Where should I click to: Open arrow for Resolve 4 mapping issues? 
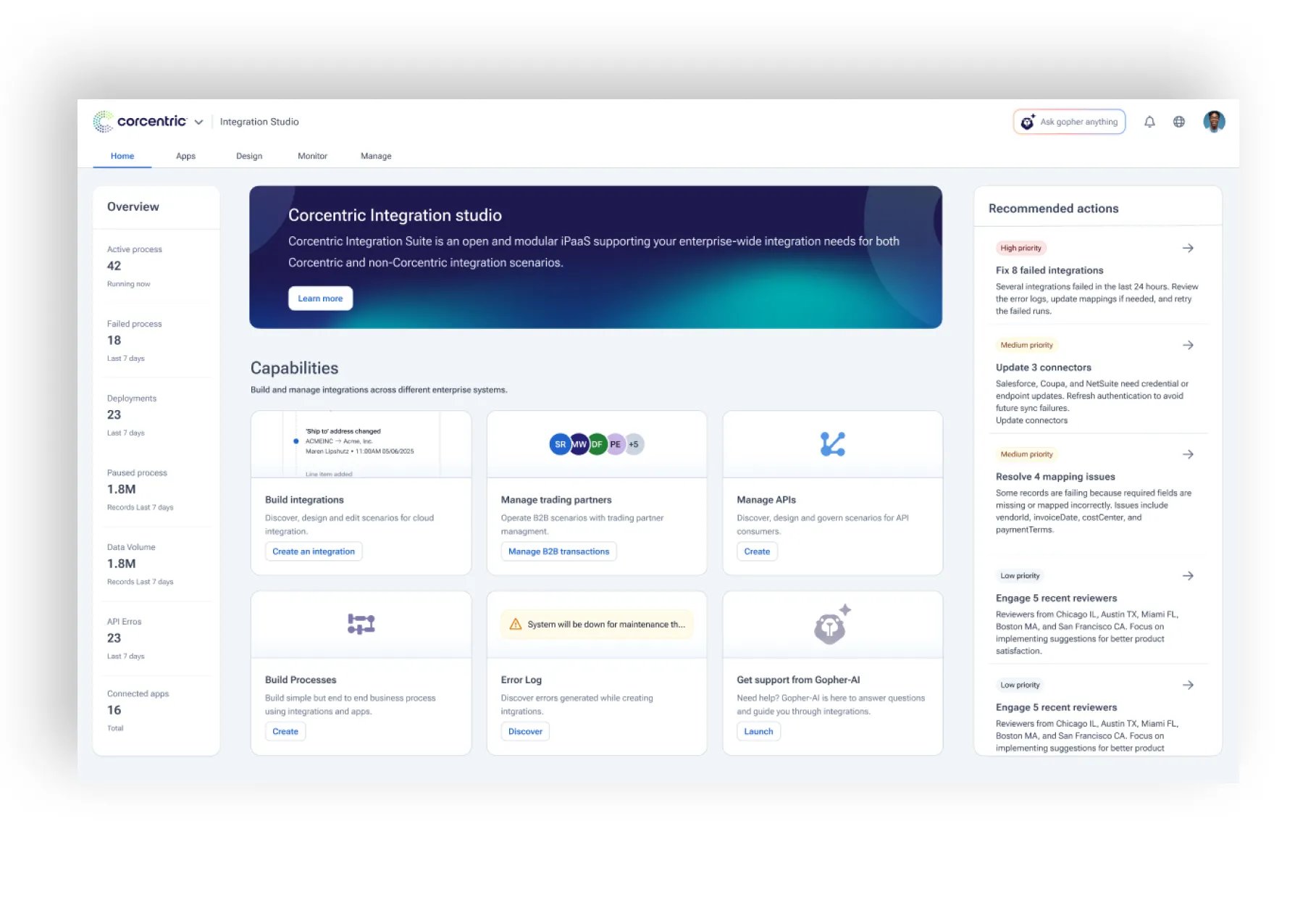point(1188,454)
